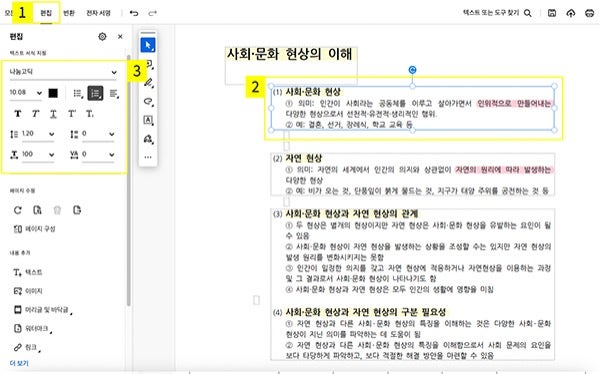Viewport: 600px width, 374px height.
Task: Click the title 사회·문화 현상의 이해
Action: click(289, 54)
